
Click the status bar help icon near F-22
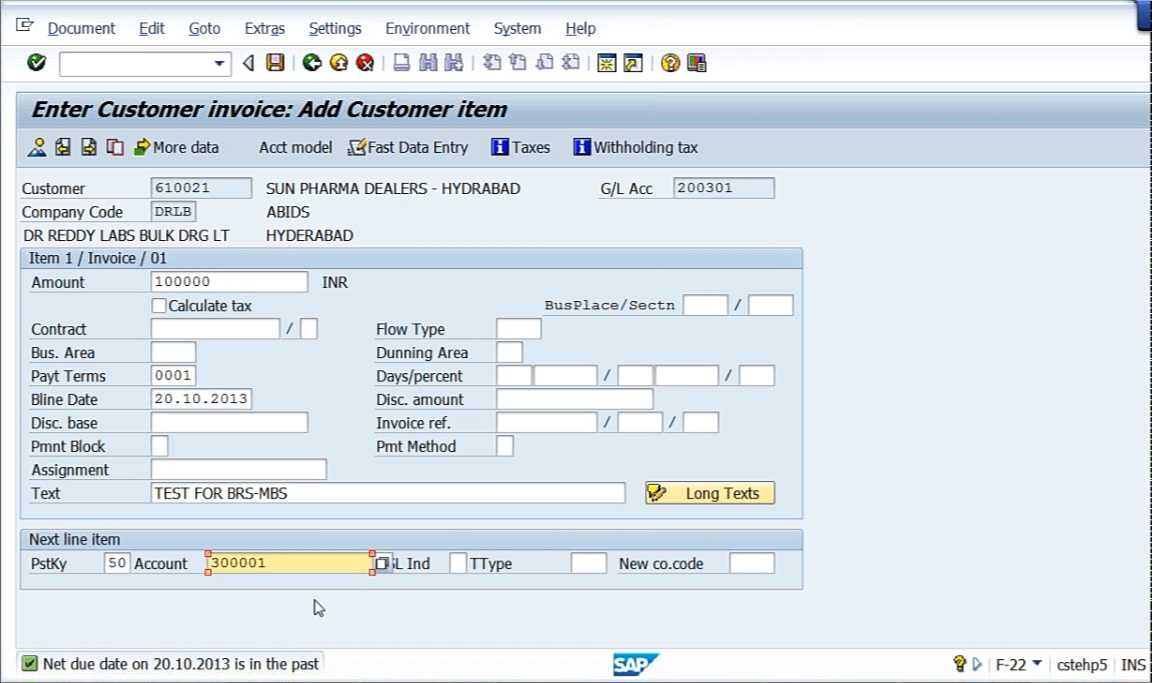click(x=960, y=664)
